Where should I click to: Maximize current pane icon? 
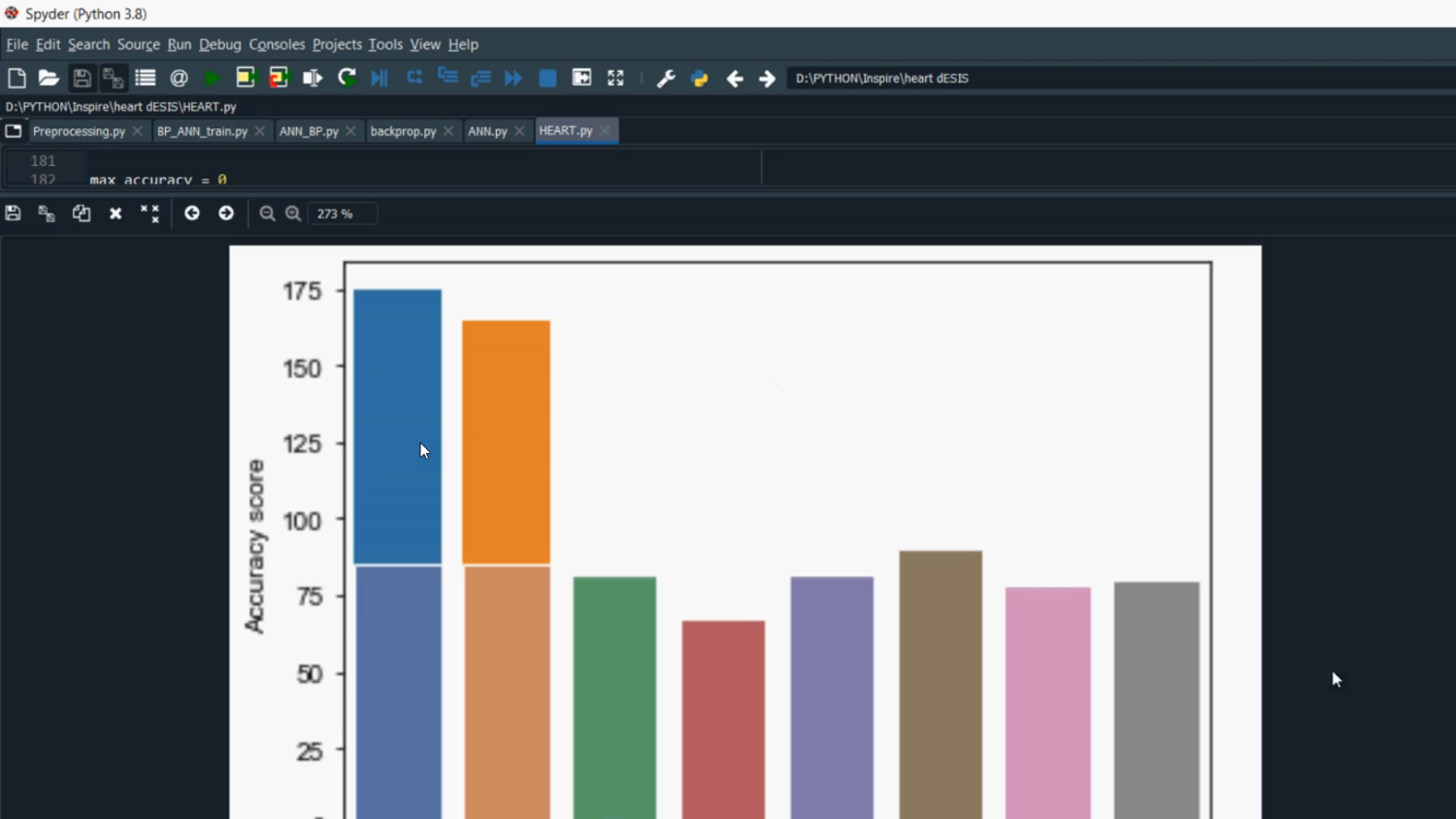coord(615,79)
